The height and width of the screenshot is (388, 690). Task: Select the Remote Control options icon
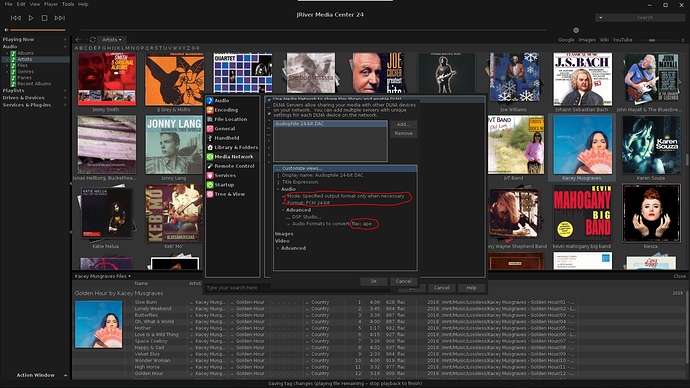click(210, 166)
